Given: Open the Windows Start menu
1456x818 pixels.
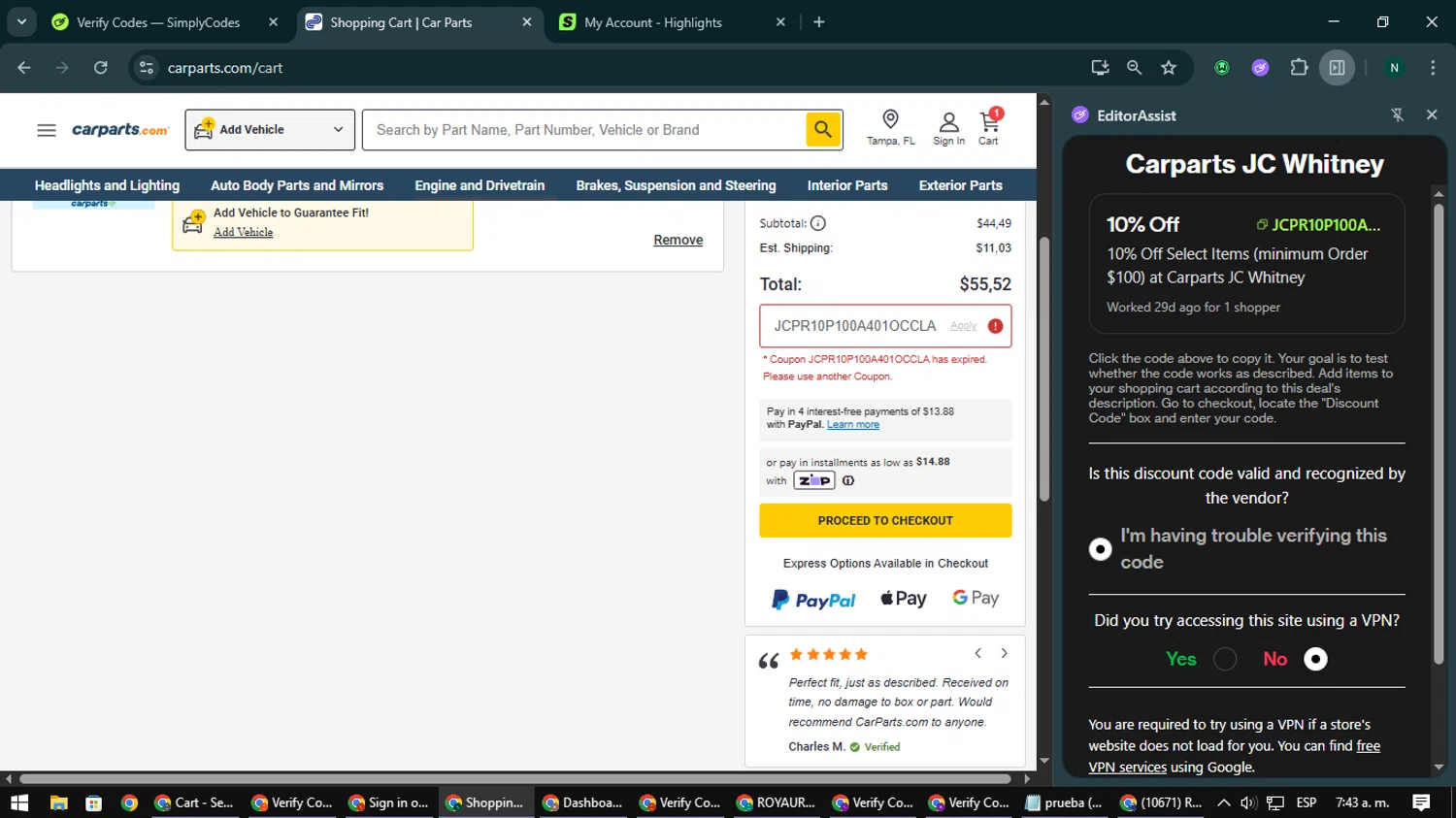Looking at the screenshot, I should pyautogui.click(x=19, y=802).
